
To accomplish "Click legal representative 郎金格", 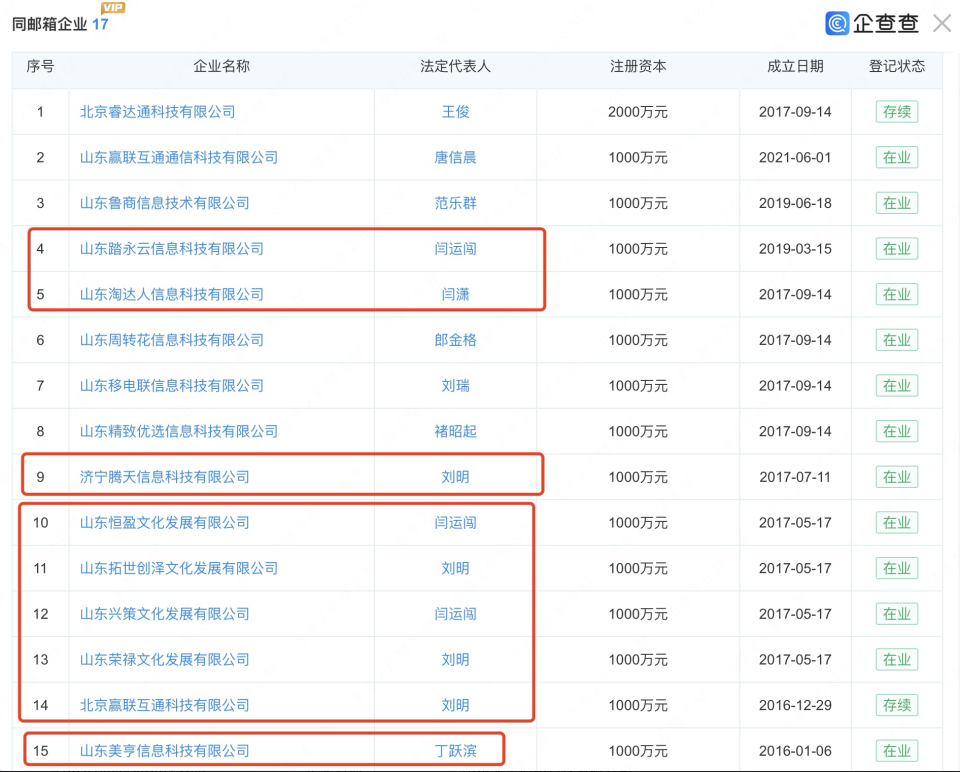I will [456, 340].
